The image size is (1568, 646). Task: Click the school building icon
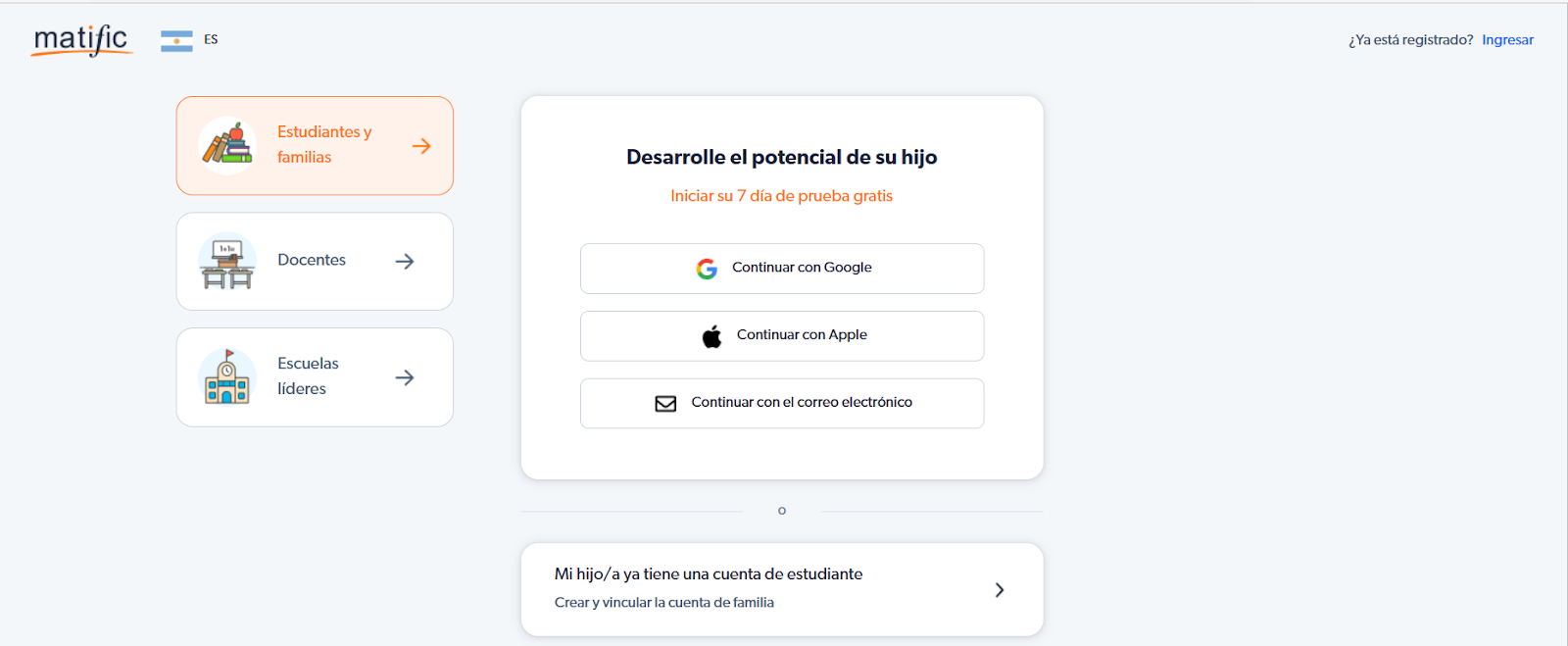pos(227,377)
